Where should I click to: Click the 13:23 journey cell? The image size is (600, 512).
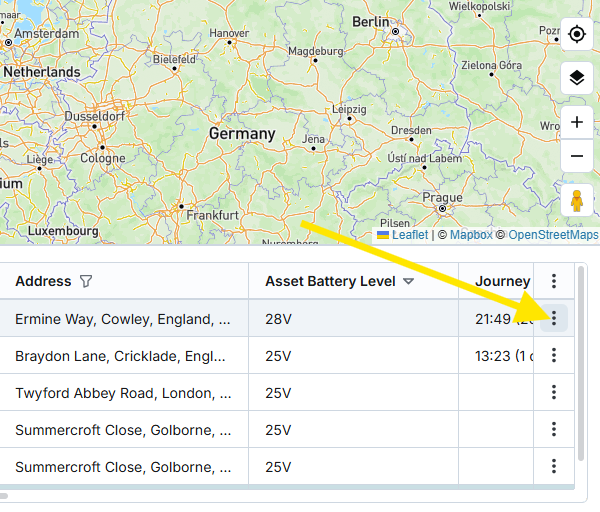click(497, 355)
